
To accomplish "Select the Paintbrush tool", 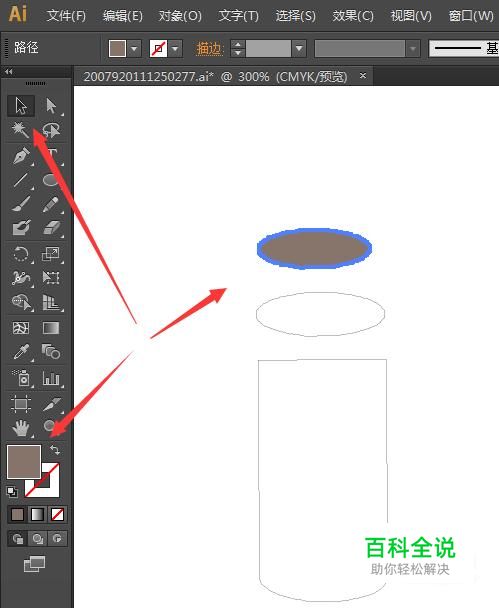I will [x=21, y=204].
